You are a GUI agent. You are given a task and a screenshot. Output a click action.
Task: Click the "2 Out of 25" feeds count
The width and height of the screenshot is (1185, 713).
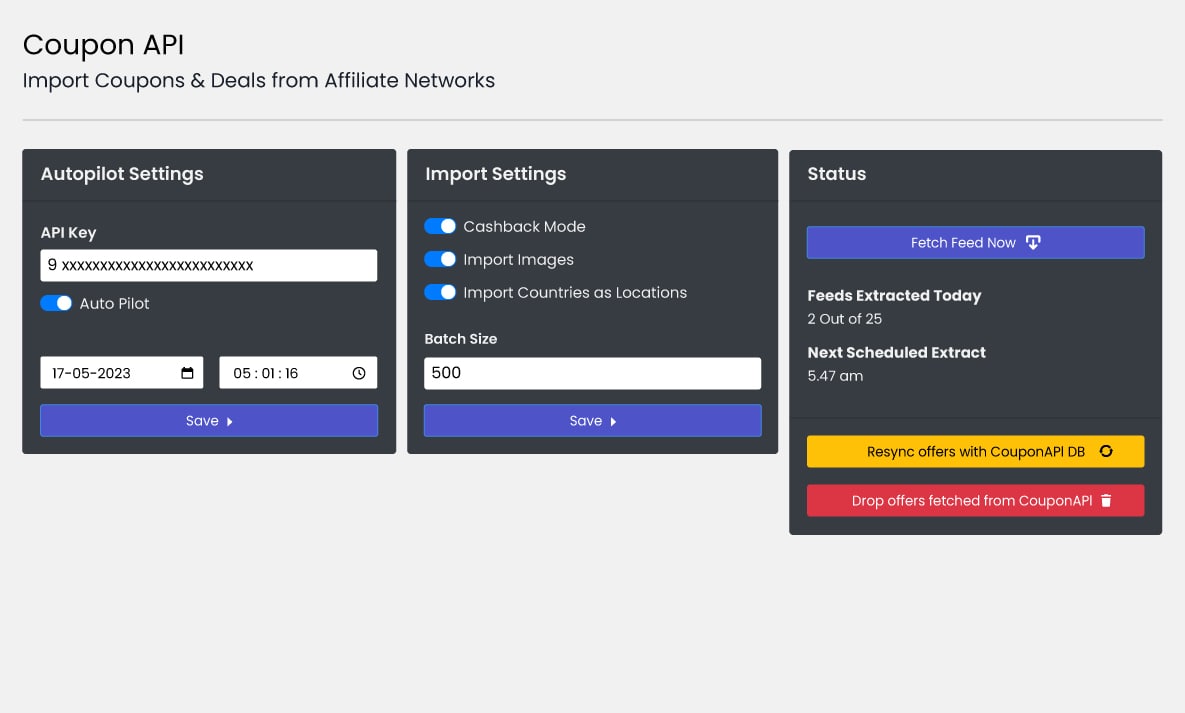tap(845, 319)
